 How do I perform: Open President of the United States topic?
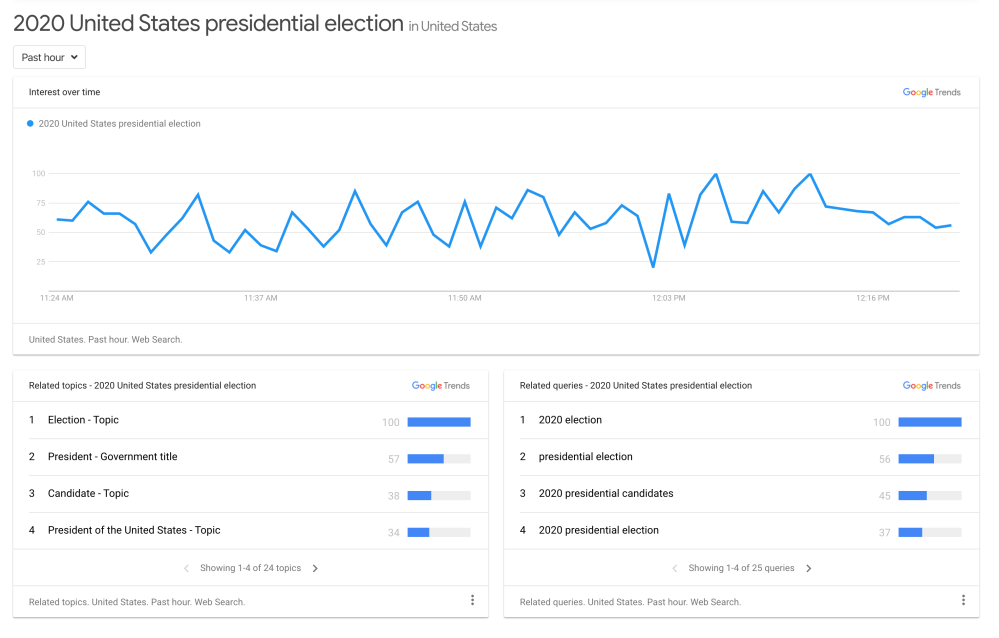click(x=134, y=530)
